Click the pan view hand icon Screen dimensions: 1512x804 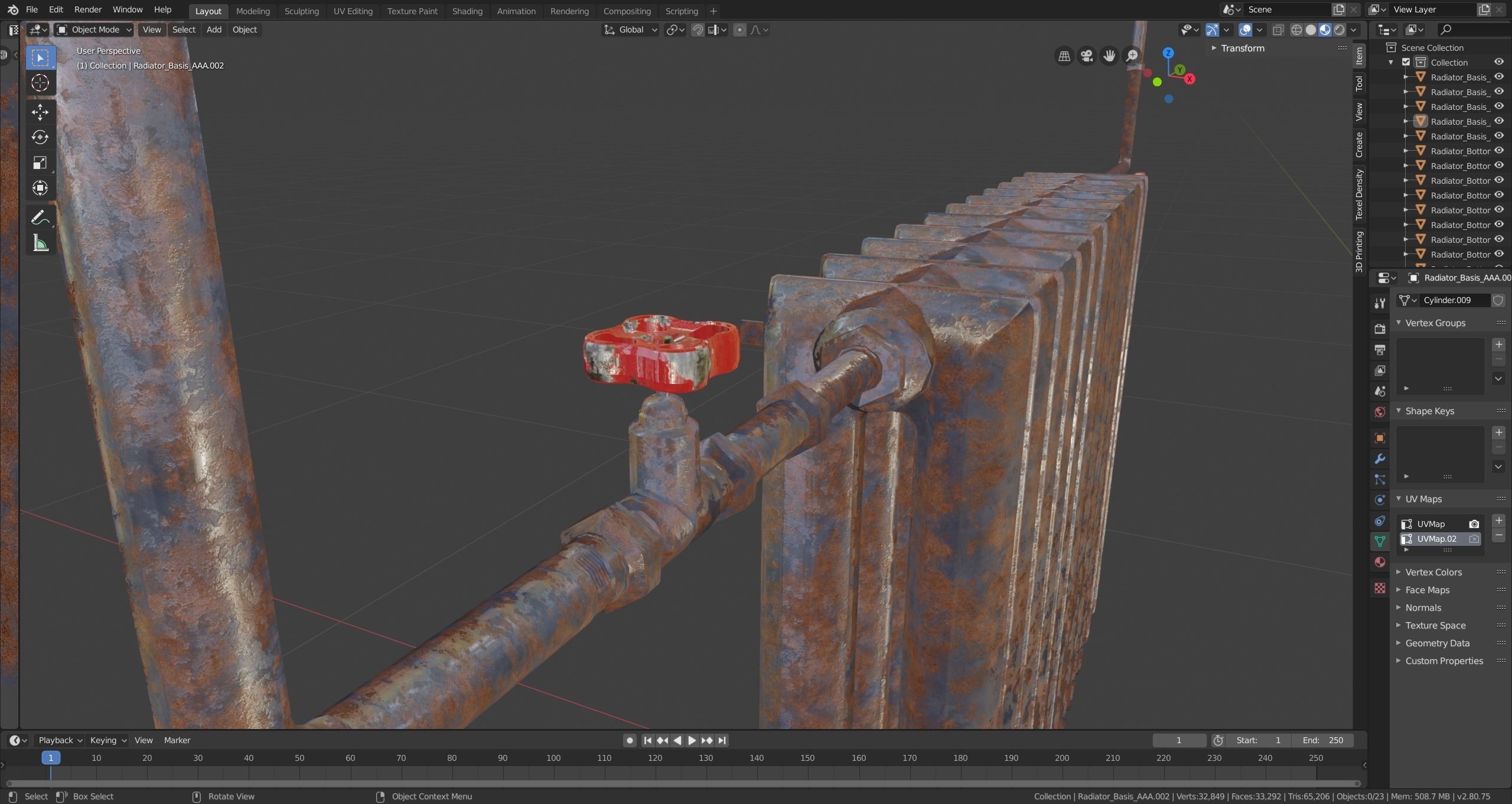point(1109,56)
